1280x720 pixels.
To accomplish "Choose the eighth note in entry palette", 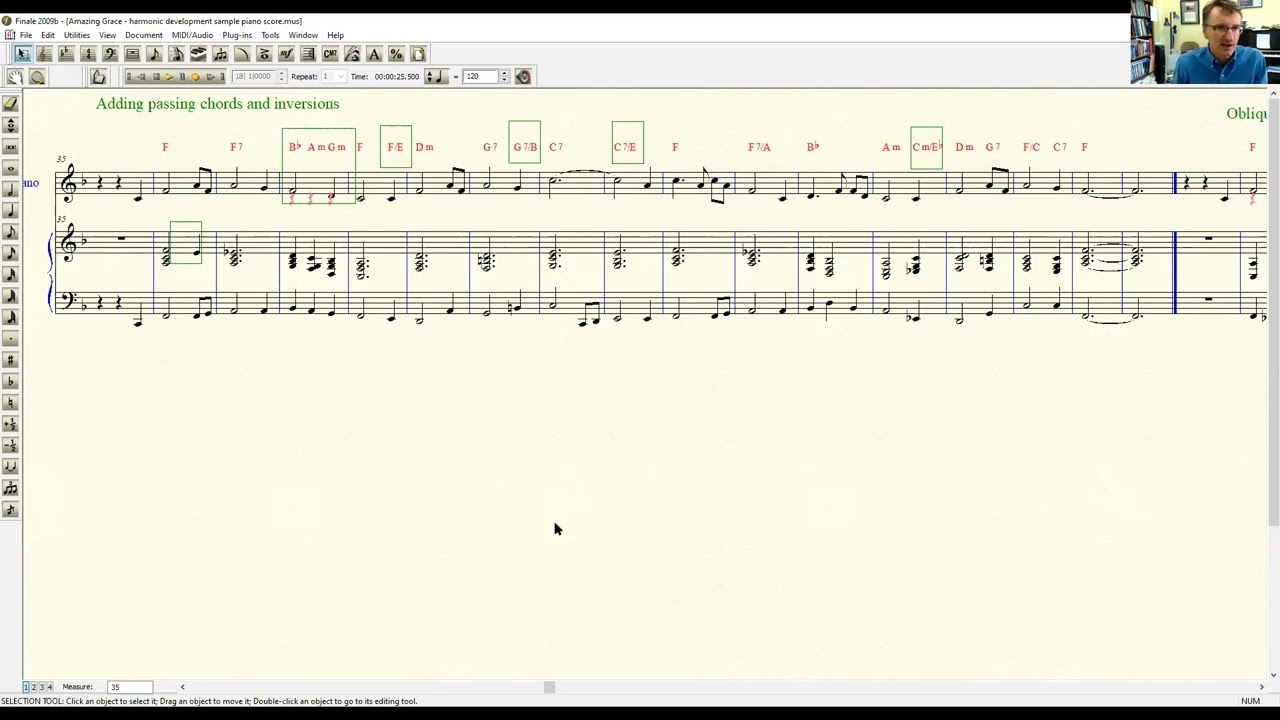I will 11,231.
